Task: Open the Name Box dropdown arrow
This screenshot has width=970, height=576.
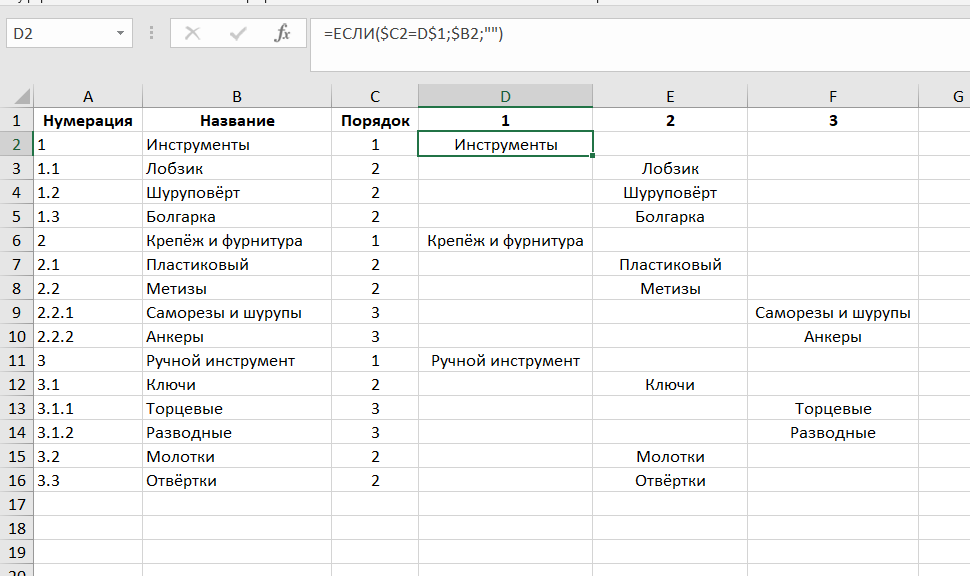Action: coord(121,33)
